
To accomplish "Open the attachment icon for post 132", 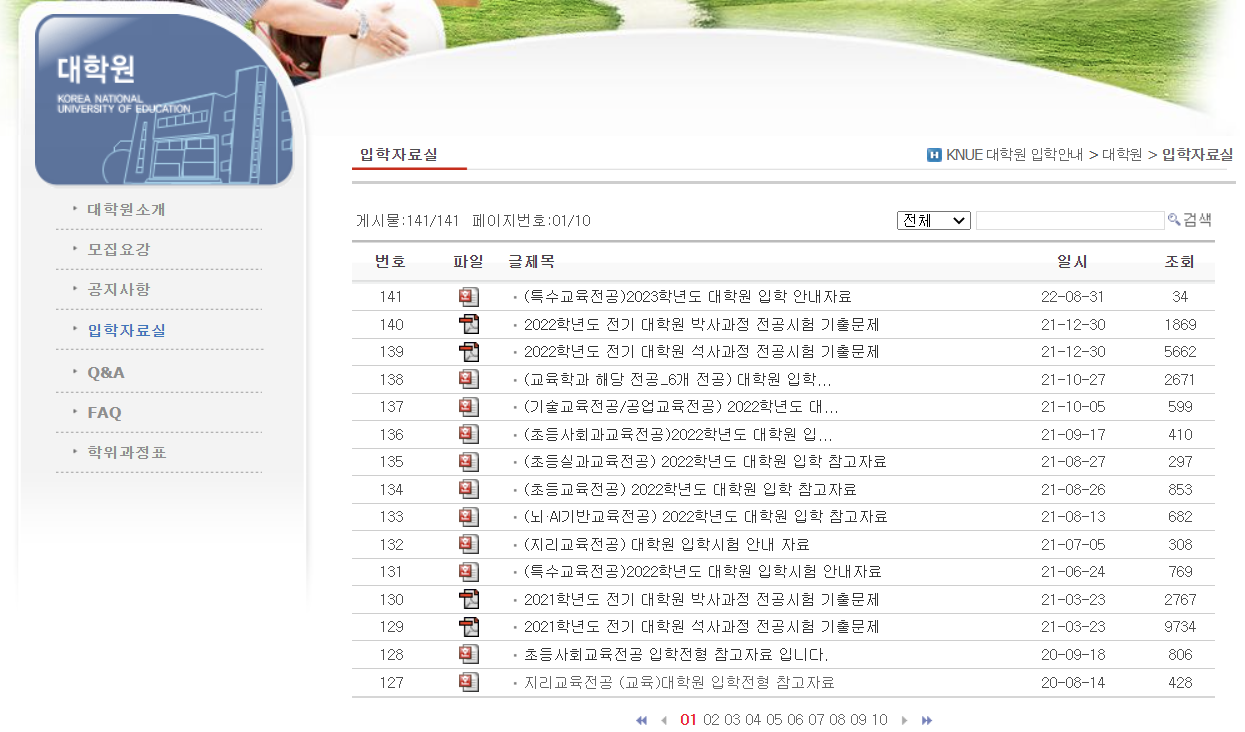I will click(468, 544).
